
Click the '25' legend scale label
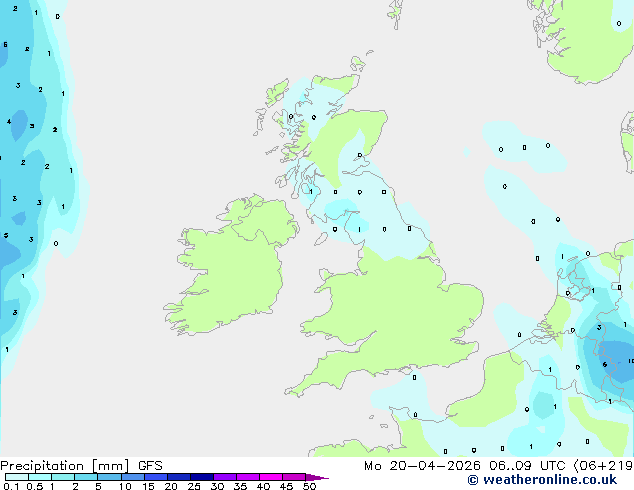tap(194, 486)
